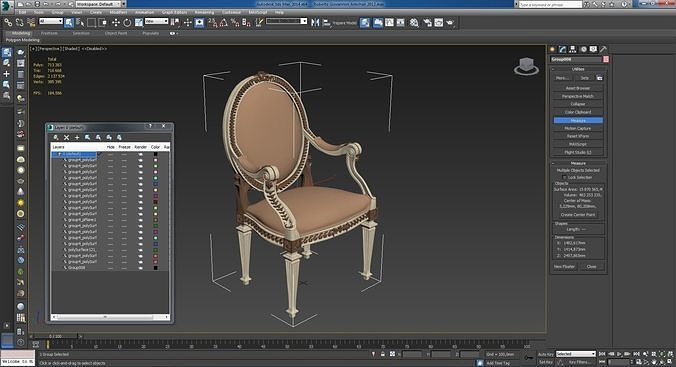
Task: Toggle Hide for the Group008 row
Action: coord(111,268)
